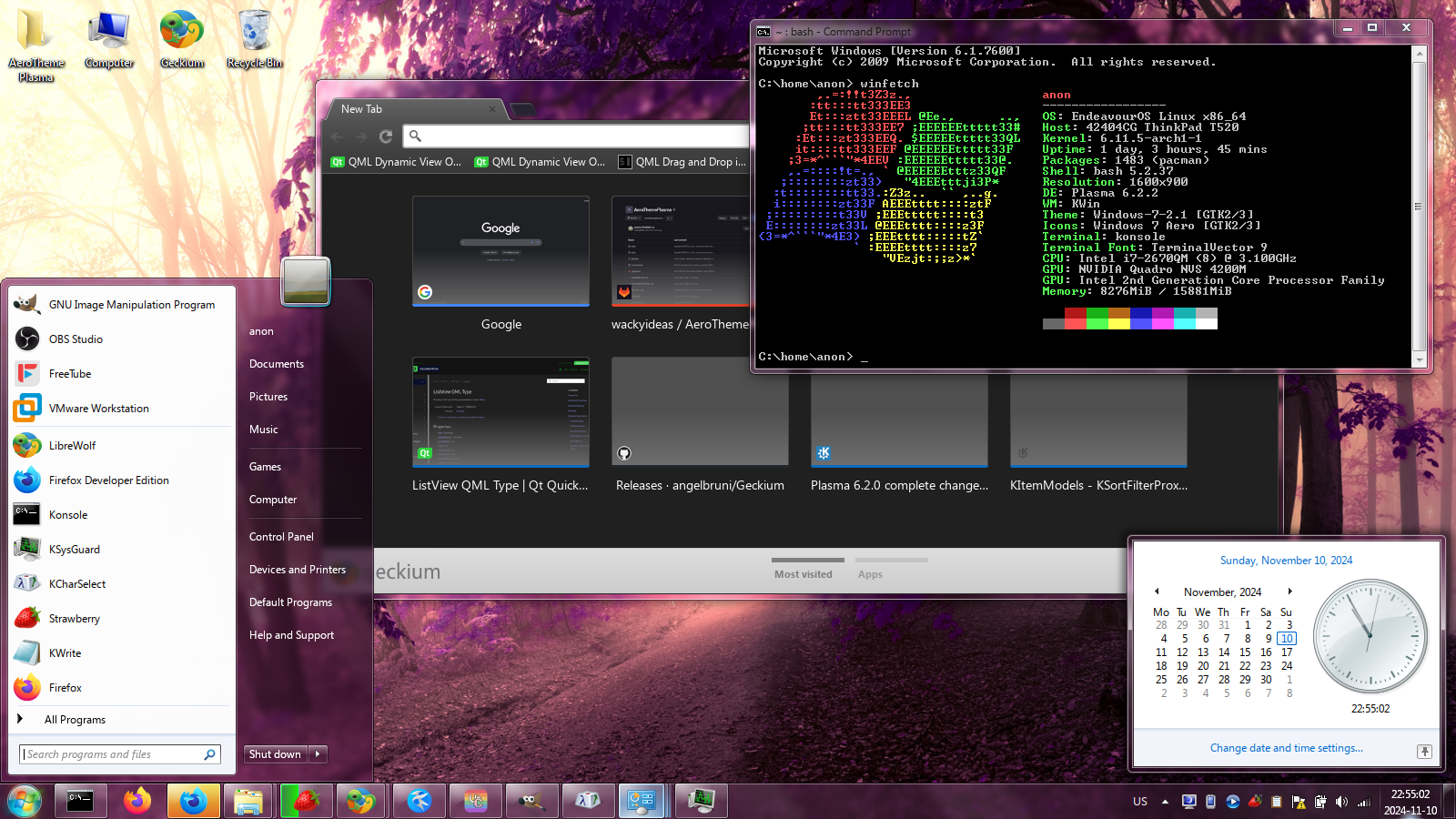This screenshot has height=819, width=1456.
Task: Toggle the US keyboard layout in system tray
Action: pyautogui.click(x=1140, y=802)
